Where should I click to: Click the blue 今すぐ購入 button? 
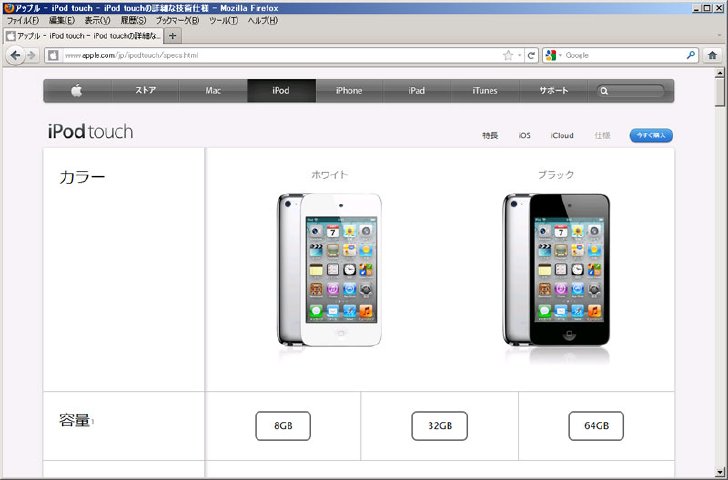[x=651, y=136]
